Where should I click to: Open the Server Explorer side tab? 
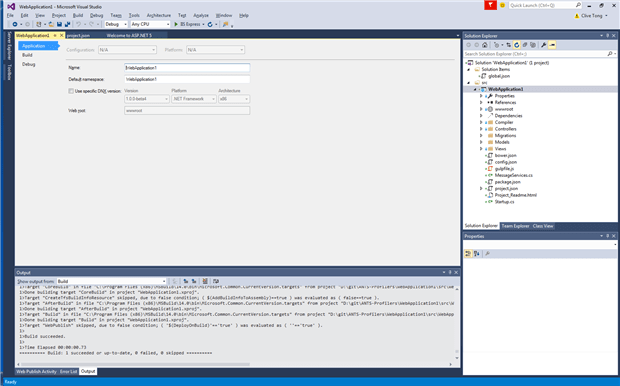[x=9, y=46]
